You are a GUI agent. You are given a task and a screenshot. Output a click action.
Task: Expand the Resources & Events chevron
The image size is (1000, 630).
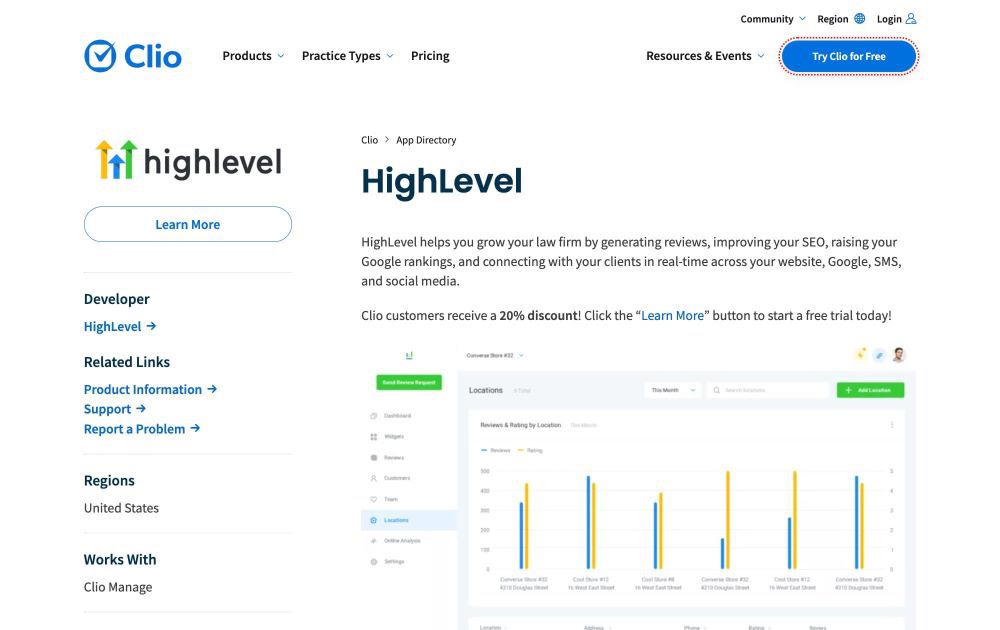761,56
